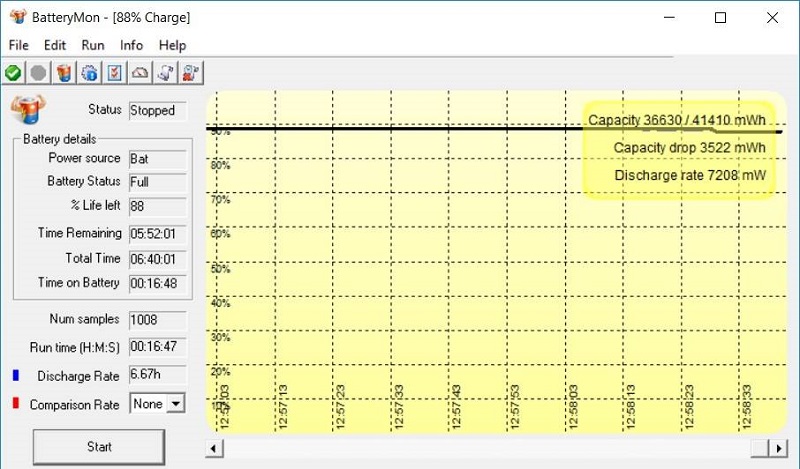Click the gauge meter toolbar icon
Image resolution: width=800 pixels, height=469 pixels.
pyautogui.click(x=140, y=73)
